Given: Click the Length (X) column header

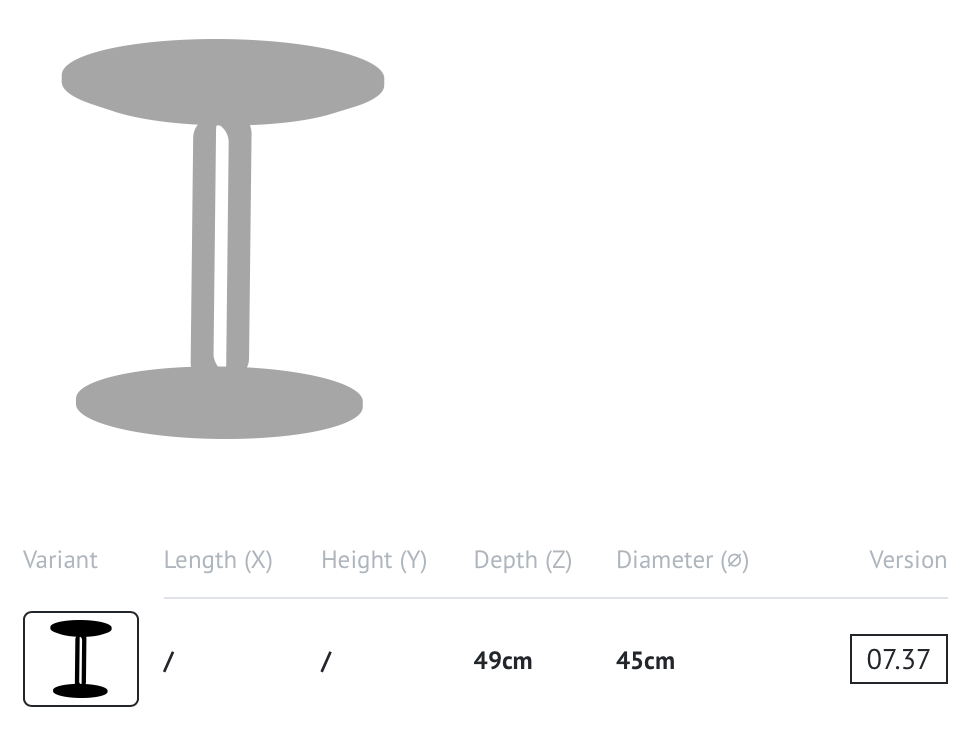Looking at the screenshot, I should 218,560.
